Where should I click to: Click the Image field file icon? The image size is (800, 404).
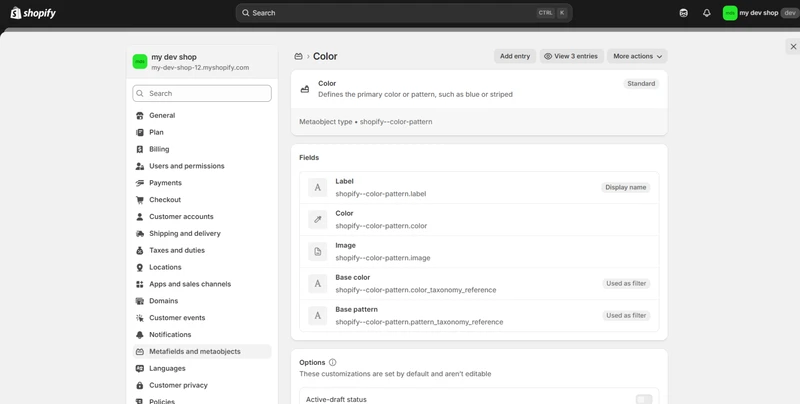[x=317, y=251]
